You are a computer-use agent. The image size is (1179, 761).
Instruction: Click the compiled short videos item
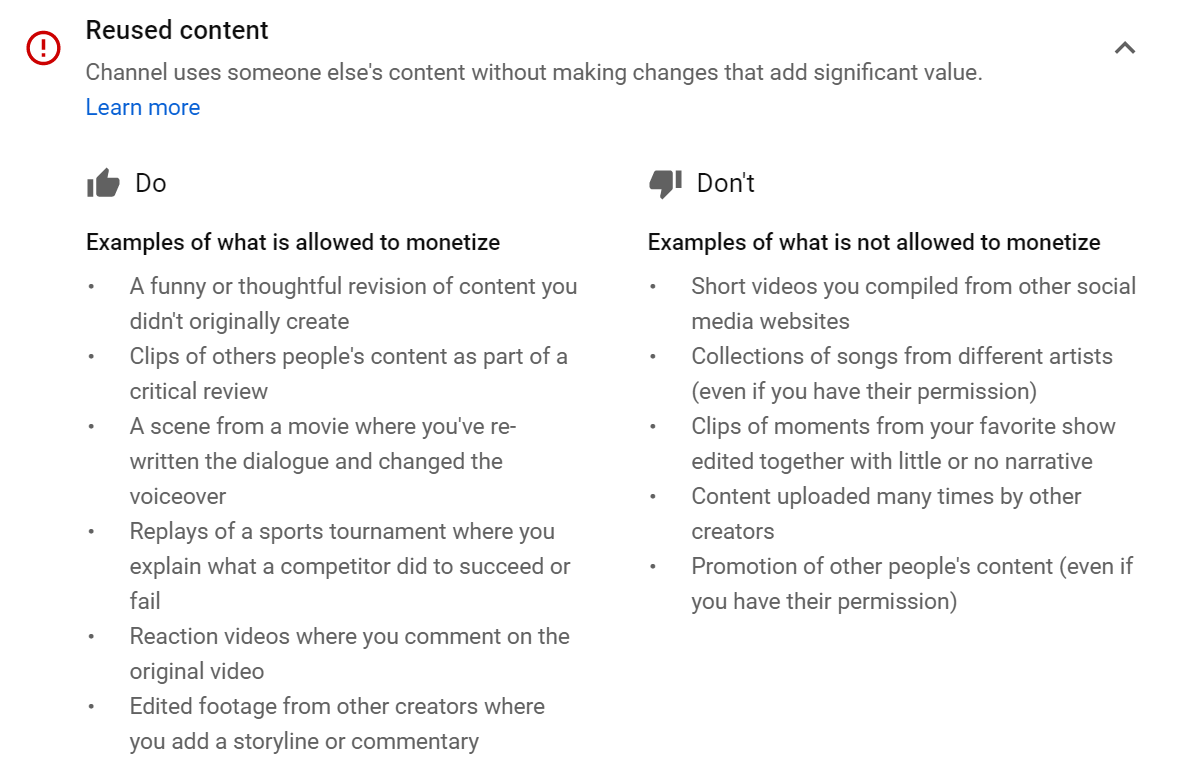point(914,304)
